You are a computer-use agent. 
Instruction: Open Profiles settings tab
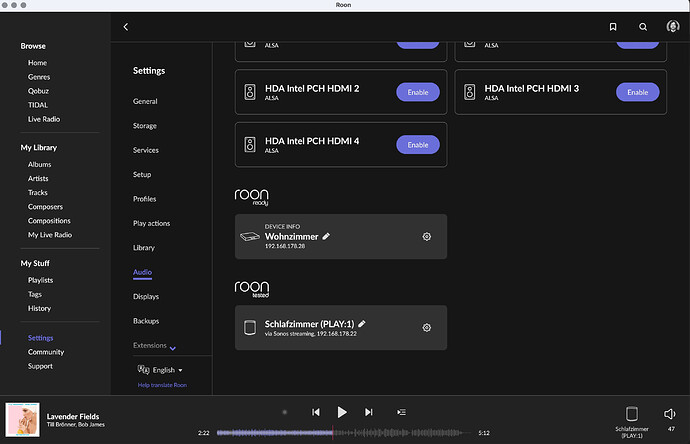[144, 199]
